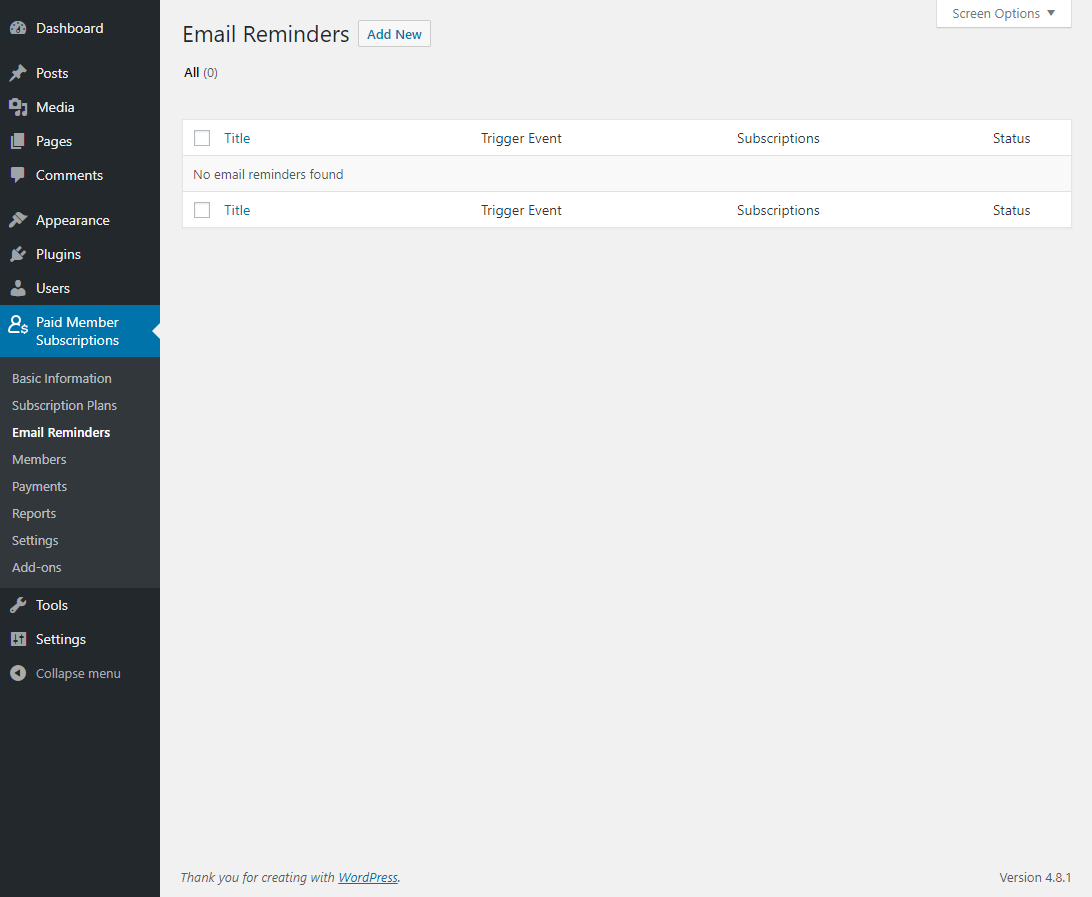This screenshot has width=1092, height=897.
Task: Tick the select-all checkbox in table header
Action: point(202,138)
